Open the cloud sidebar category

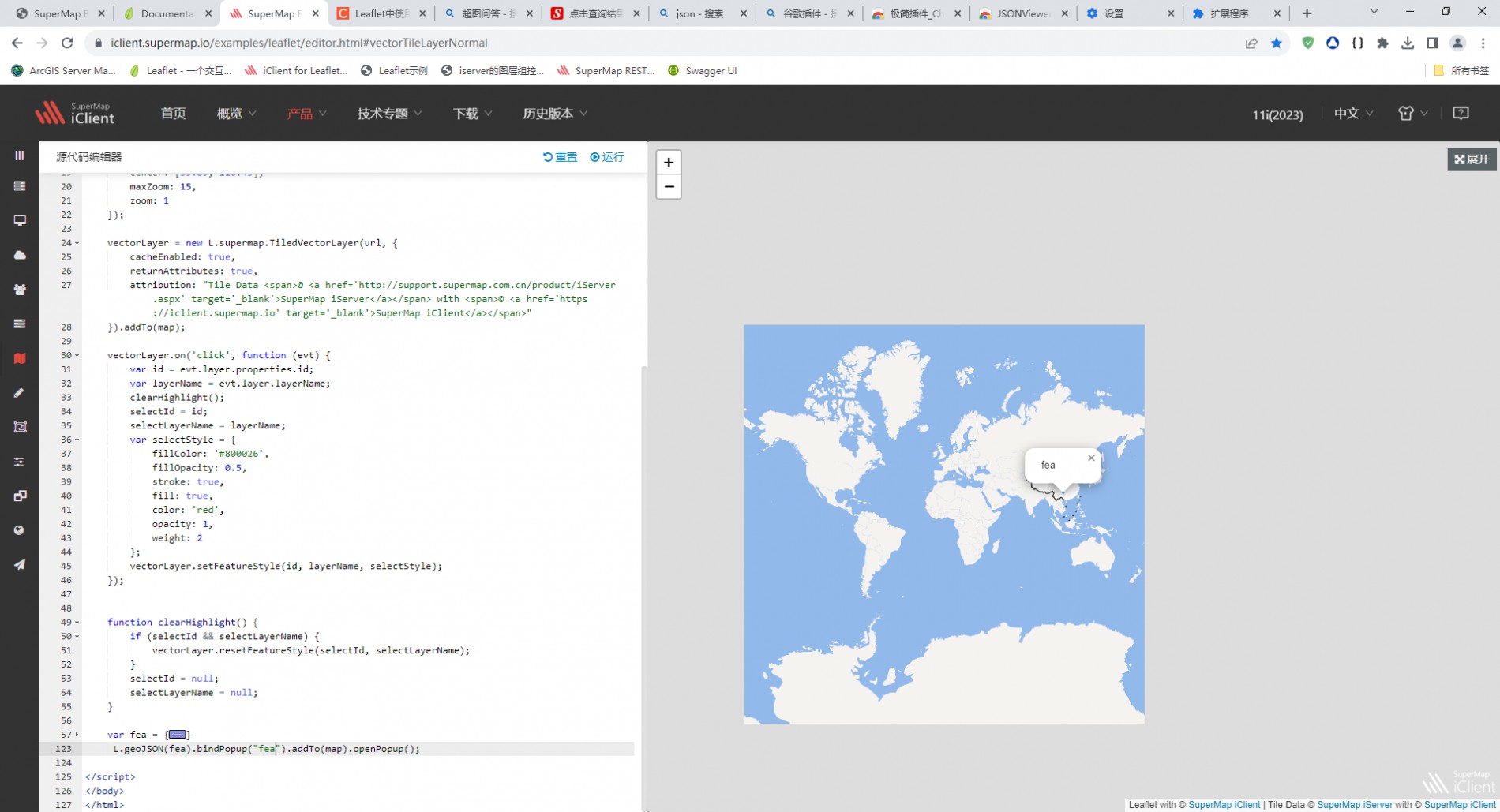(20, 255)
